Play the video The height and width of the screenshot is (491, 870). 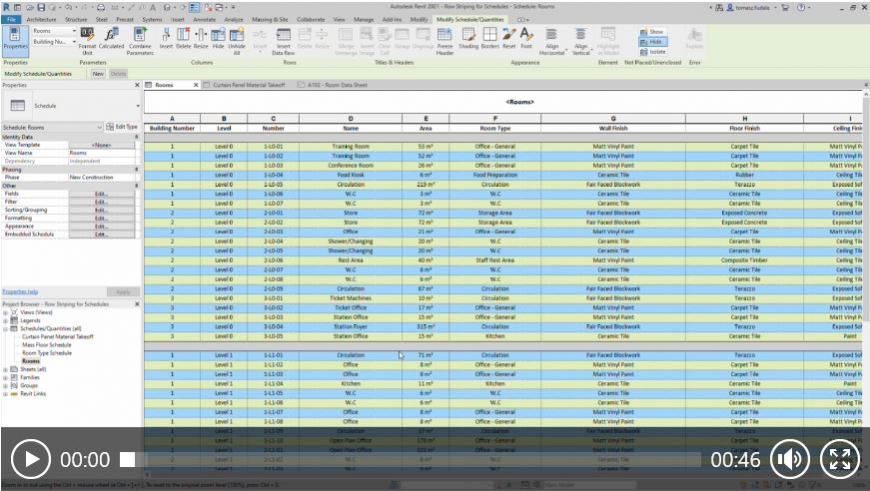coord(31,459)
